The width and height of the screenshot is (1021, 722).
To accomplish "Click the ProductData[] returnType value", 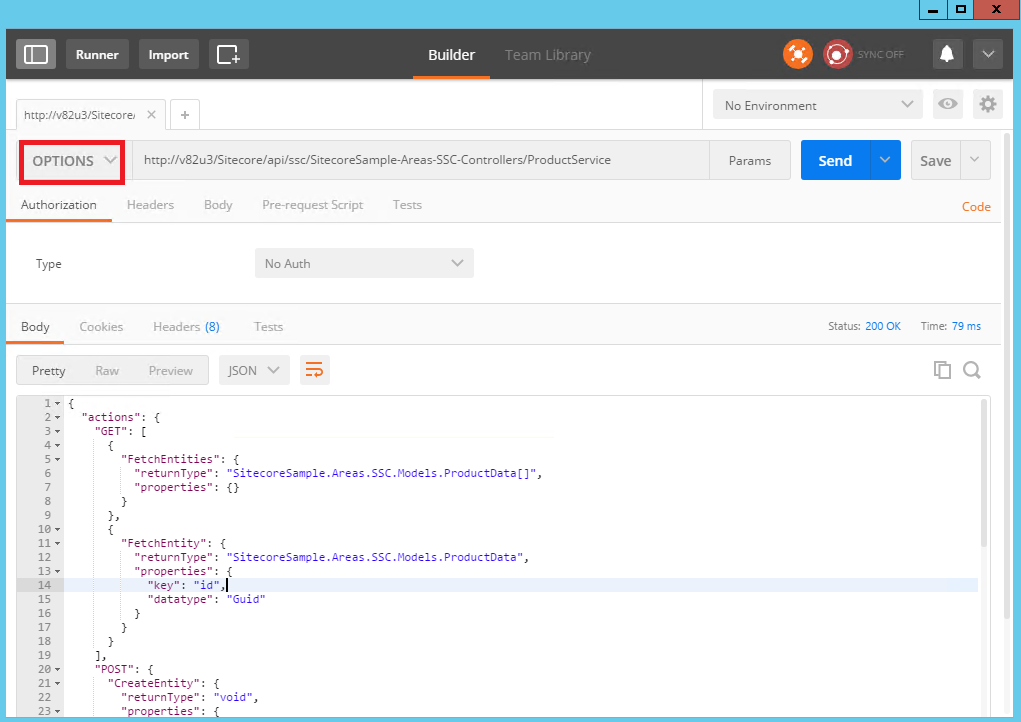I will pyautogui.click(x=382, y=473).
